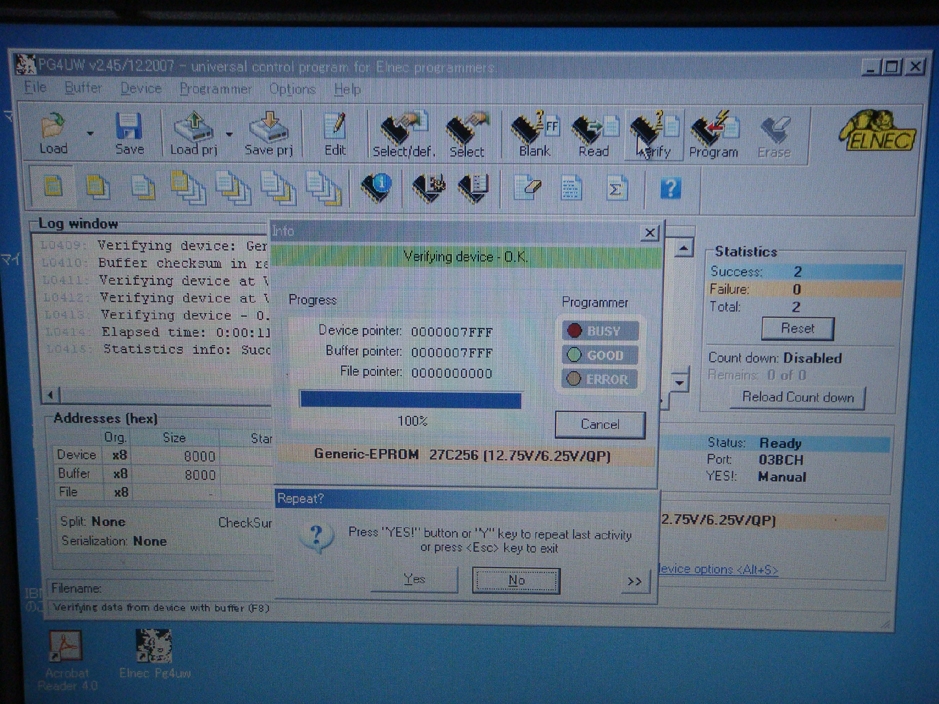The height and width of the screenshot is (704, 939).
Task: Click the red BUSY indicator
Action: click(601, 330)
